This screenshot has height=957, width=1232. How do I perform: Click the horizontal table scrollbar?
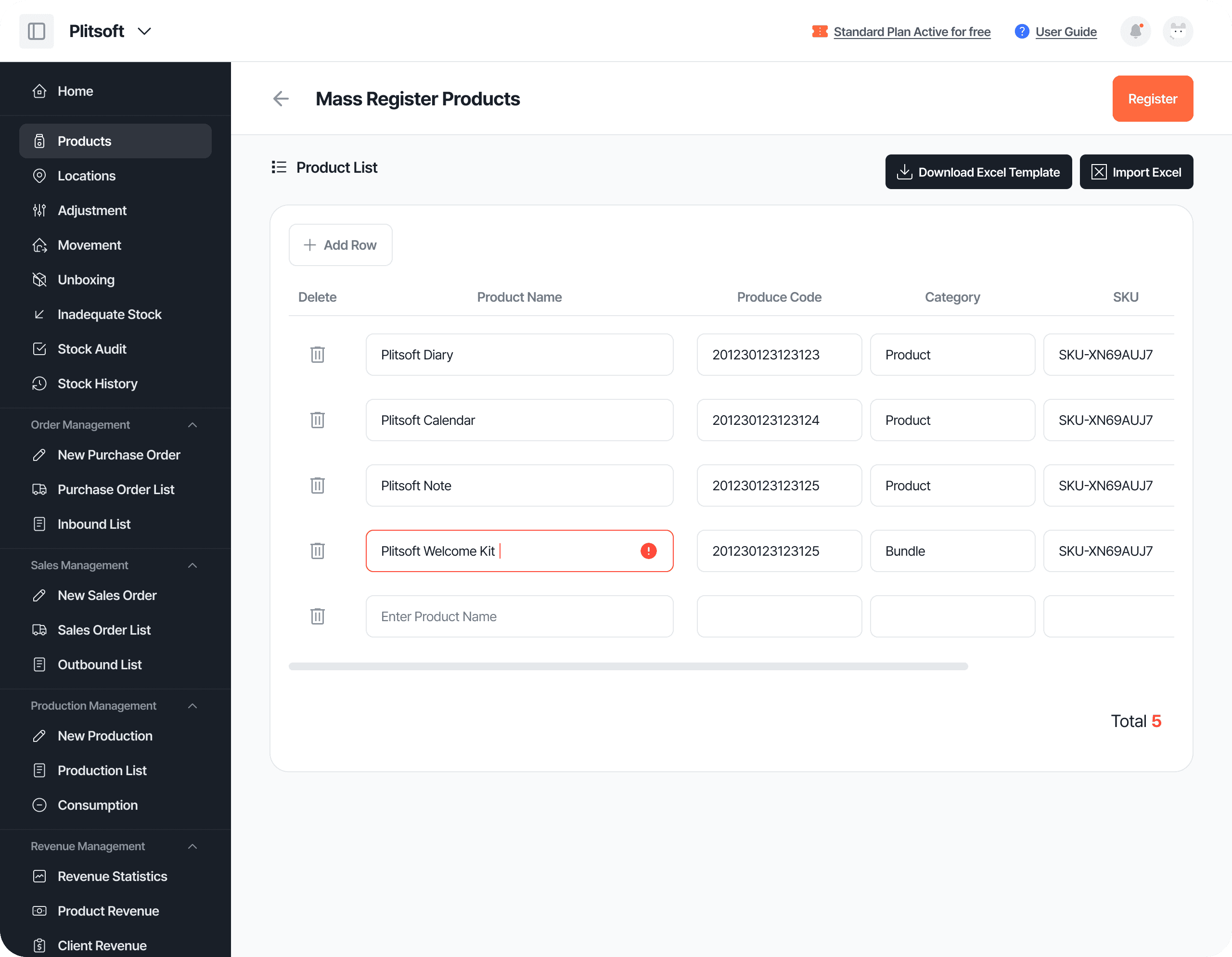[628, 666]
